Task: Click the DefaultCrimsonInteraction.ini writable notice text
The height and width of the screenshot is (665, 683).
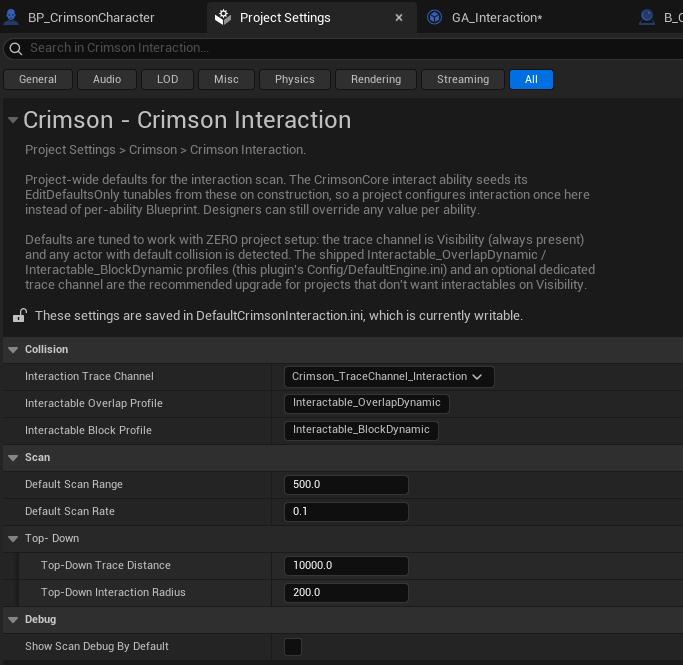Action: pyautogui.click(x=279, y=316)
